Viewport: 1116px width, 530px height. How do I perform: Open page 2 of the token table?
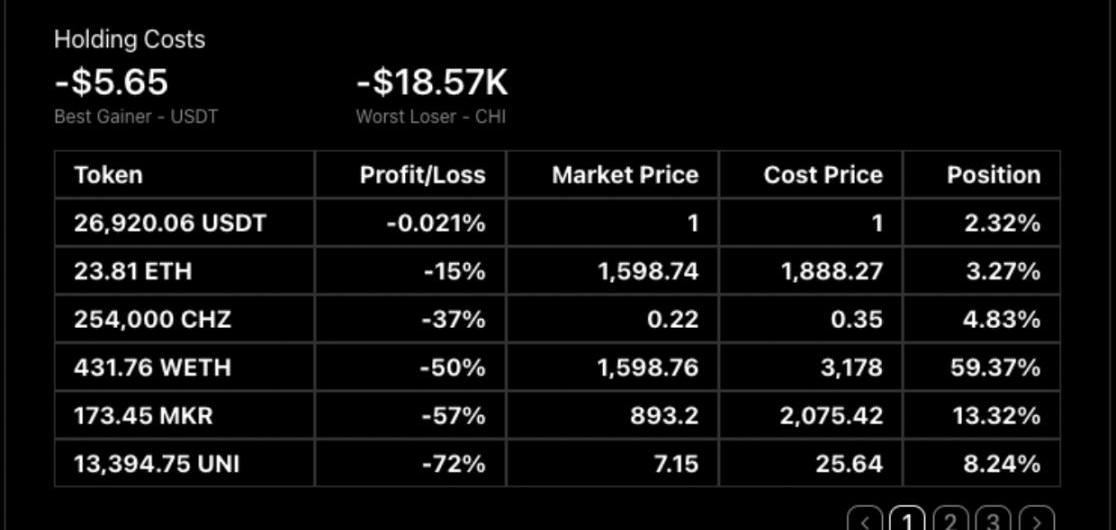(x=951, y=520)
